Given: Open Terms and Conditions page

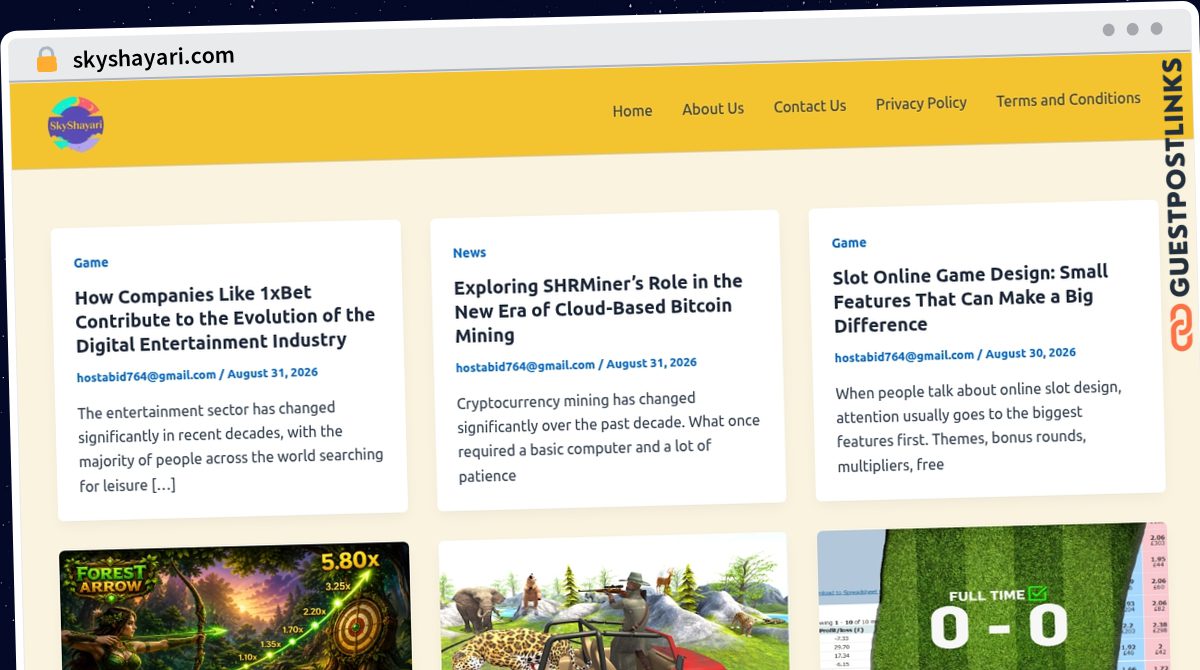Looking at the screenshot, I should (x=1068, y=99).
